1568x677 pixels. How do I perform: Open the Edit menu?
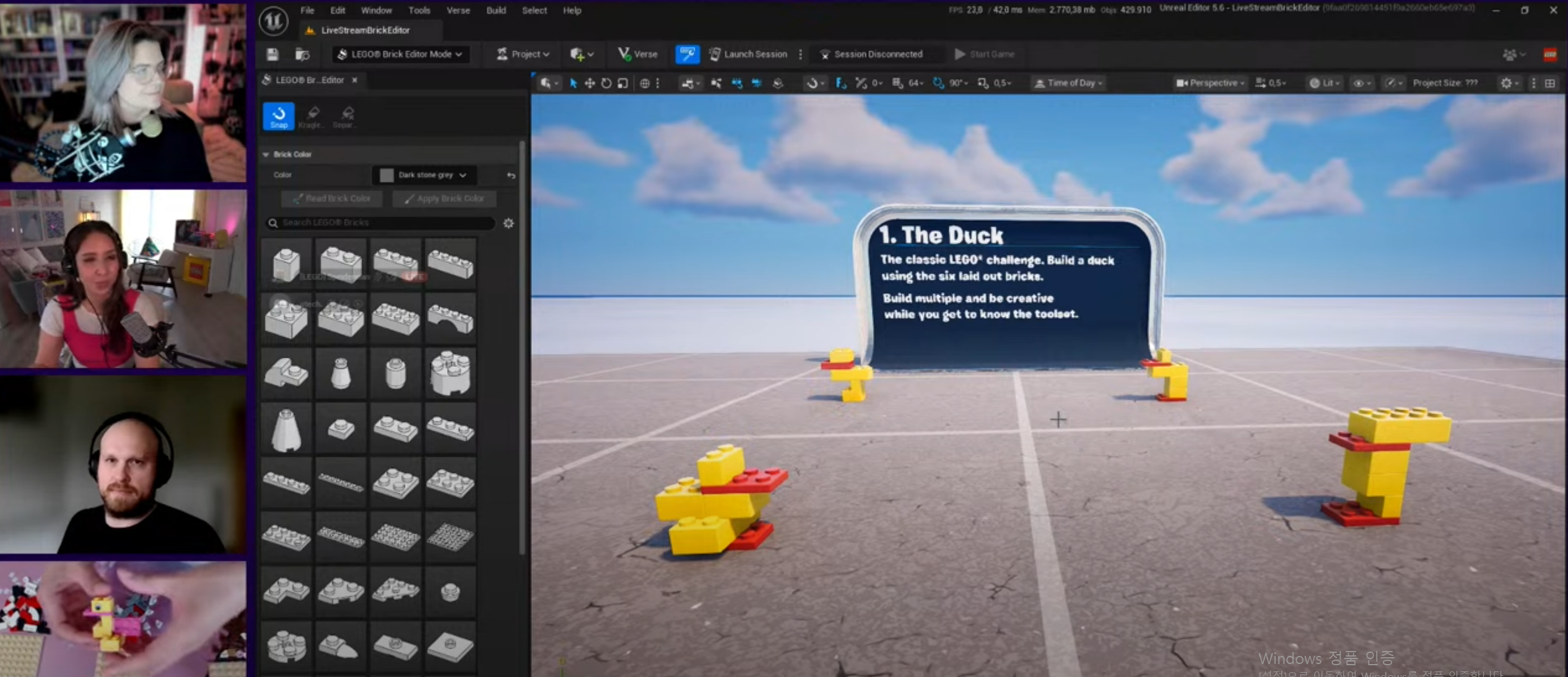338,11
